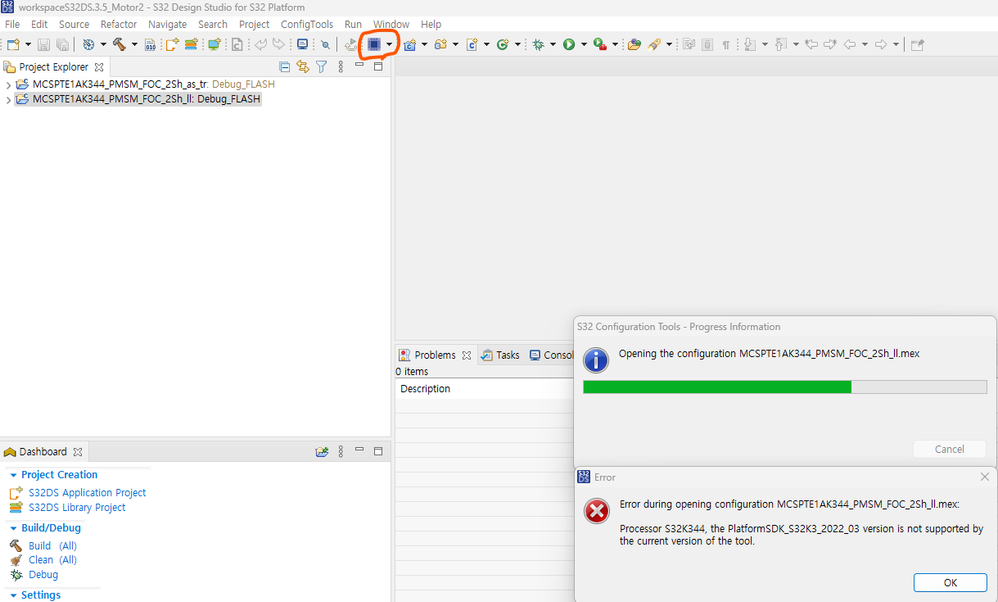Close the Error dialog with the X
Image resolution: width=998 pixels, height=602 pixels.
point(984,477)
